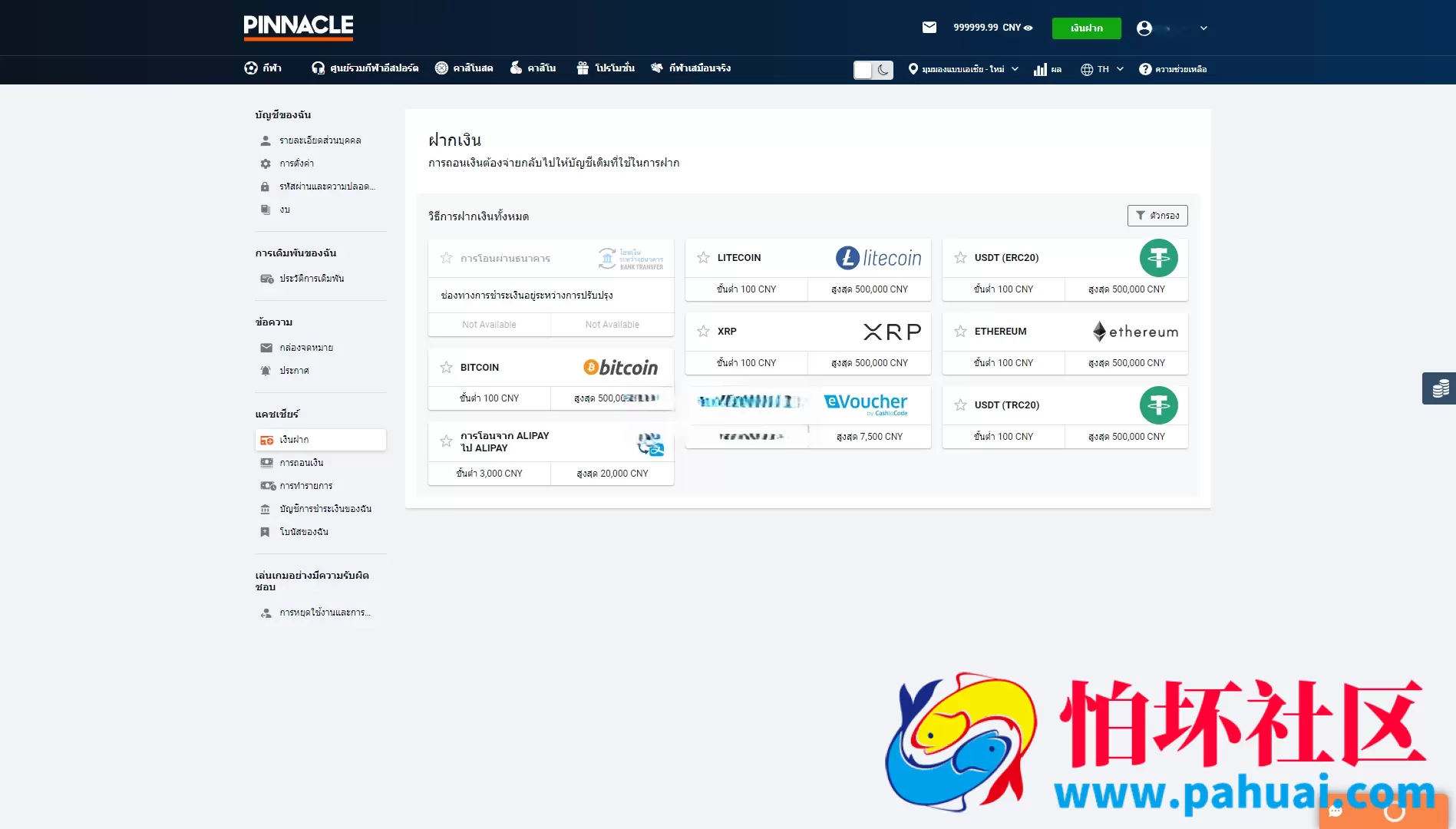Favorite the USDT (TRC20) star
The height and width of the screenshot is (829, 1456).
point(960,405)
